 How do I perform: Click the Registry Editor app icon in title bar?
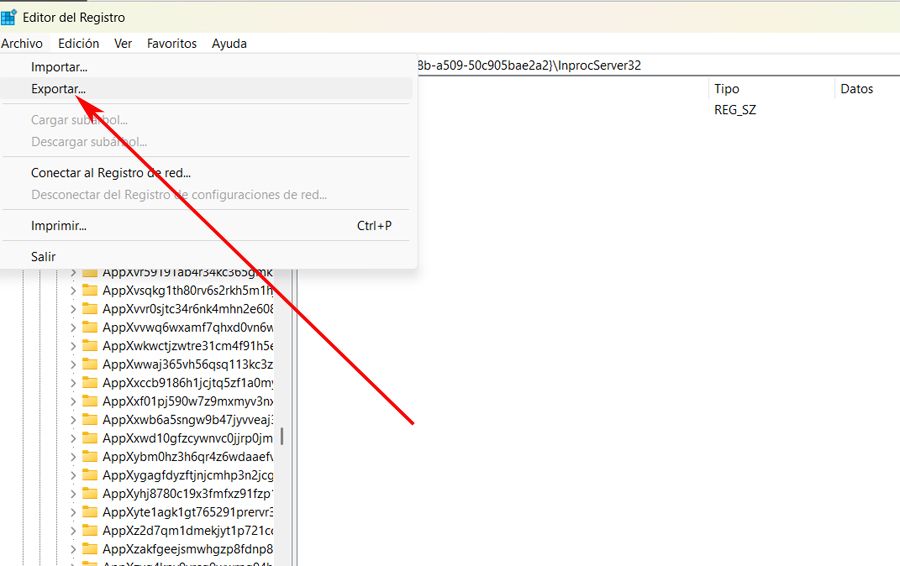[x=9, y=17]
